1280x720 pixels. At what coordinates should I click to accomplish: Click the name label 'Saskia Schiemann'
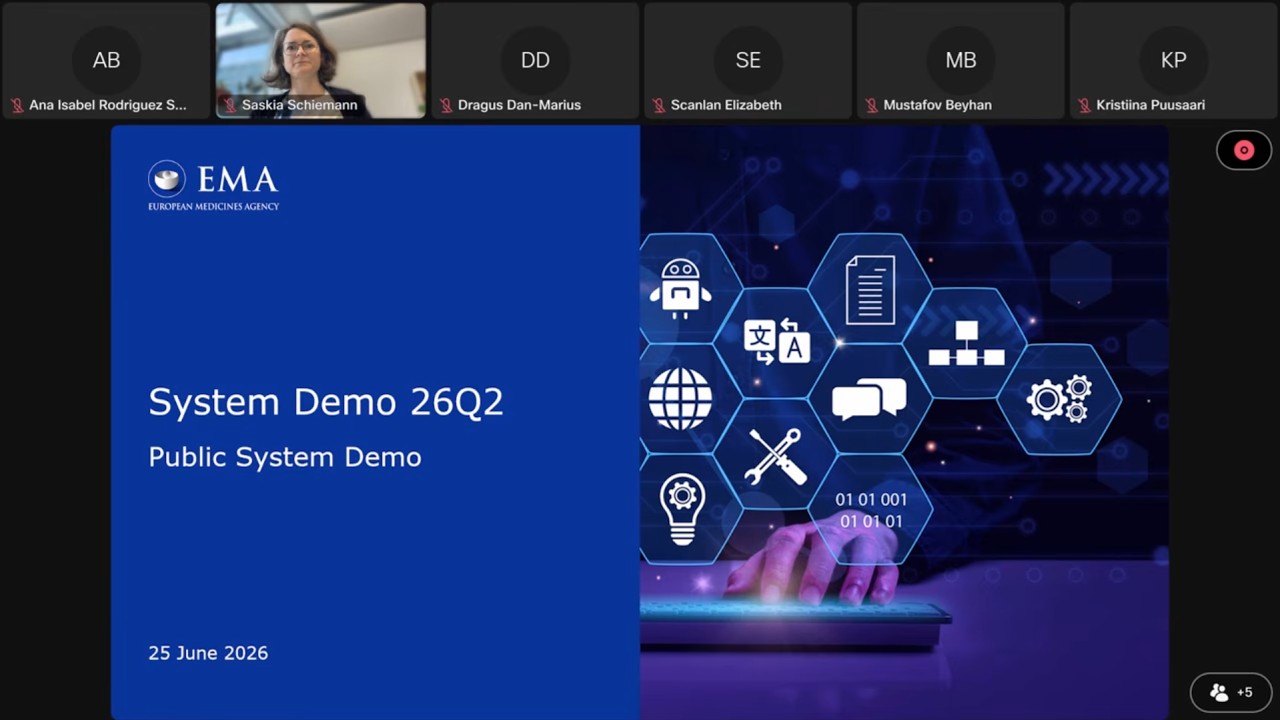(299, 105)
